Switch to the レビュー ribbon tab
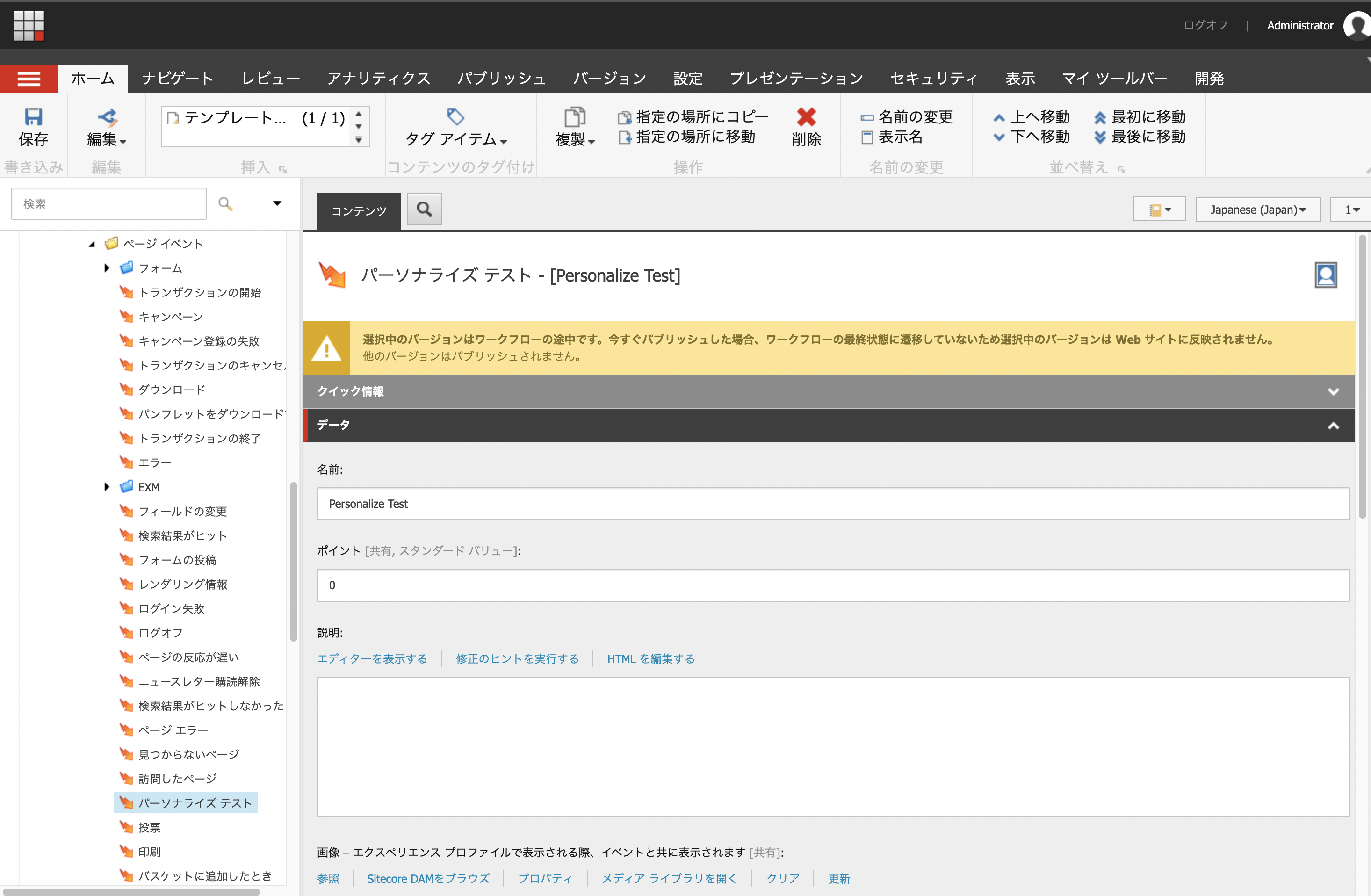1371x896 pixels. pos(271,79)
